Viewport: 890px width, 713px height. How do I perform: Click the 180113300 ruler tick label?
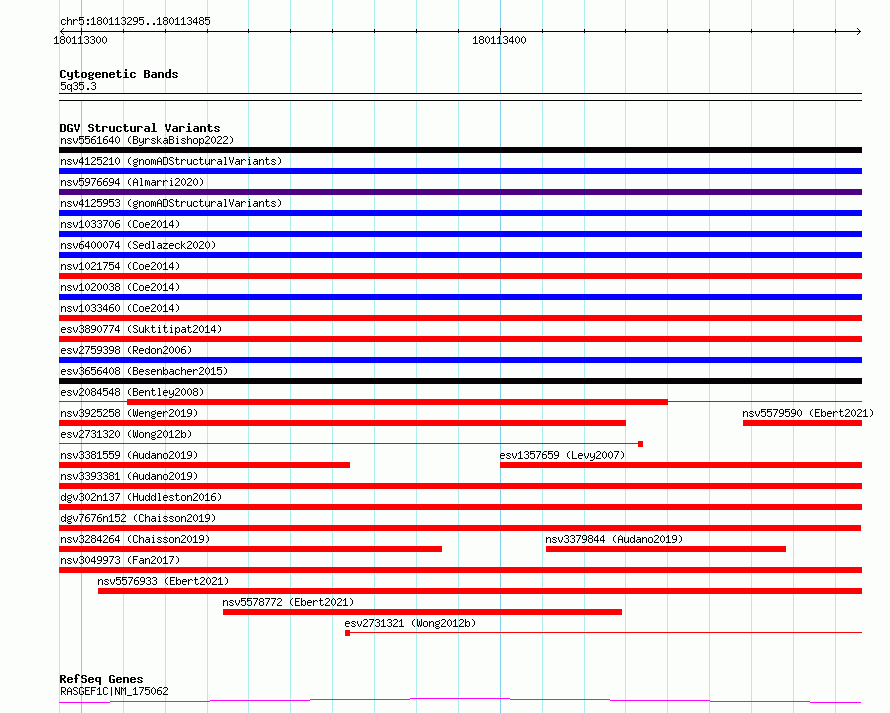point(80,40)
